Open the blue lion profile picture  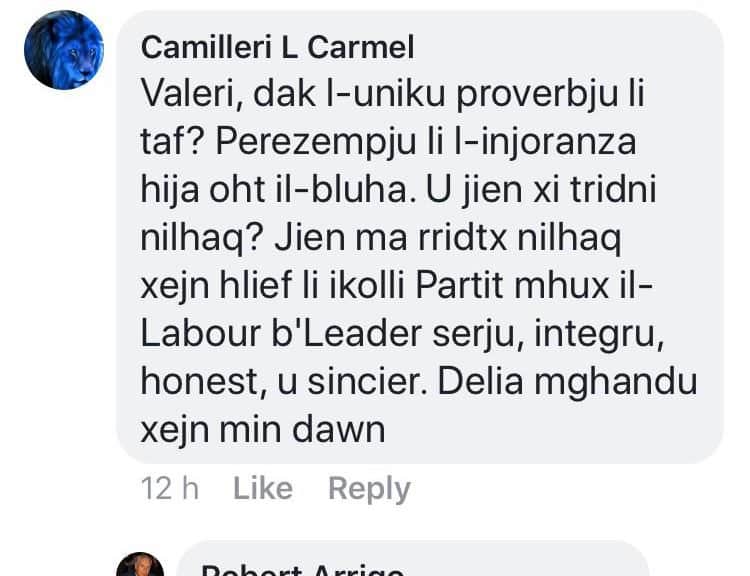(x=64, y=50)
